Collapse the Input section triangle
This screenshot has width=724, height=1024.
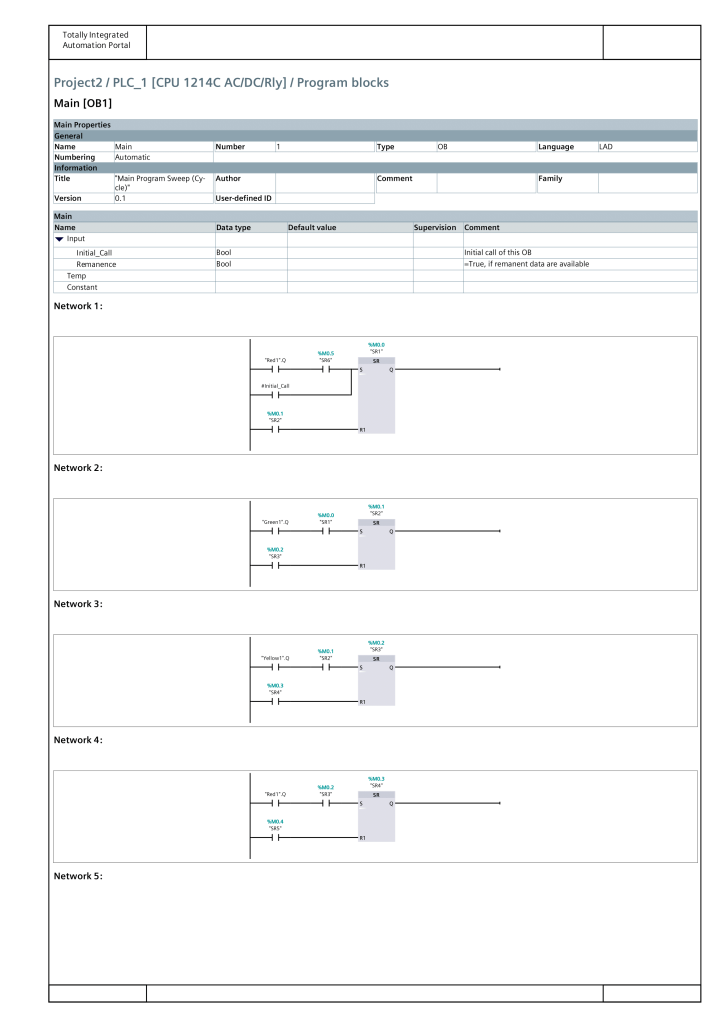click(x=59, y=240)
